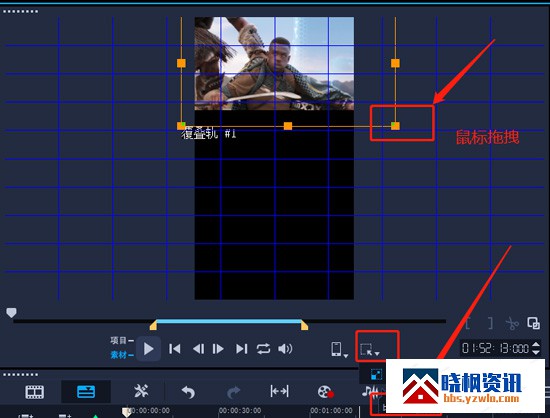Jump to the start of clip

pos(174,349)
